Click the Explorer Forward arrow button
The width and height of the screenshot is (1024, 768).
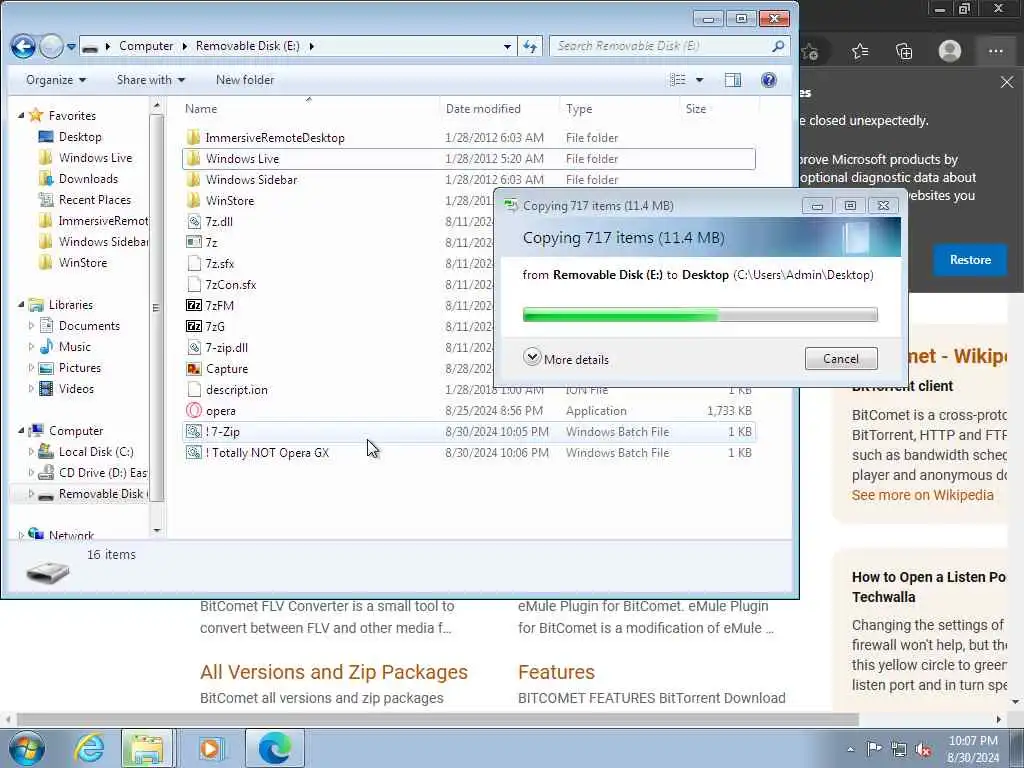pos(51,46)
